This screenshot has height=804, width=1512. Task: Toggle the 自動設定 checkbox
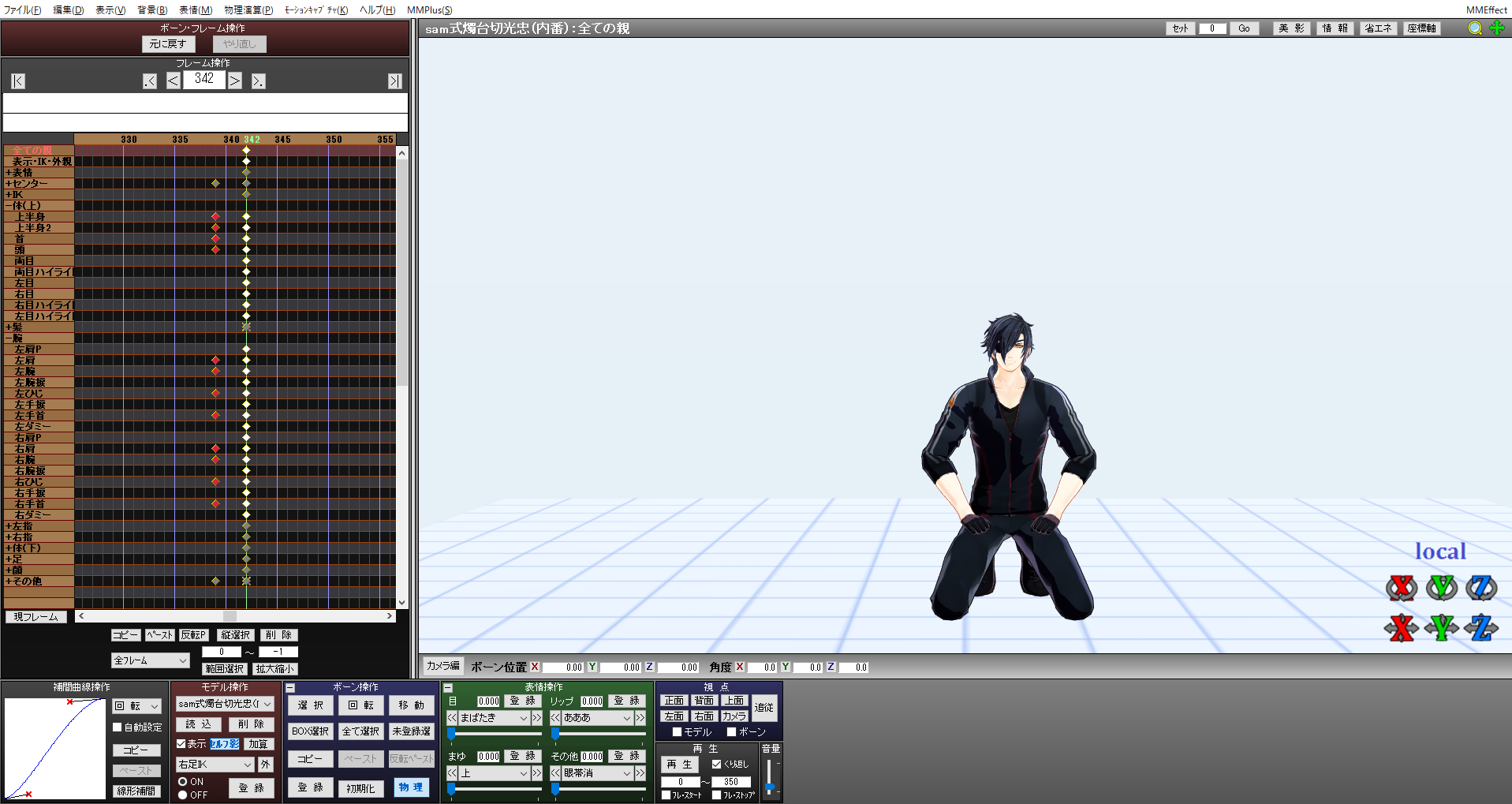click(118, 727)
